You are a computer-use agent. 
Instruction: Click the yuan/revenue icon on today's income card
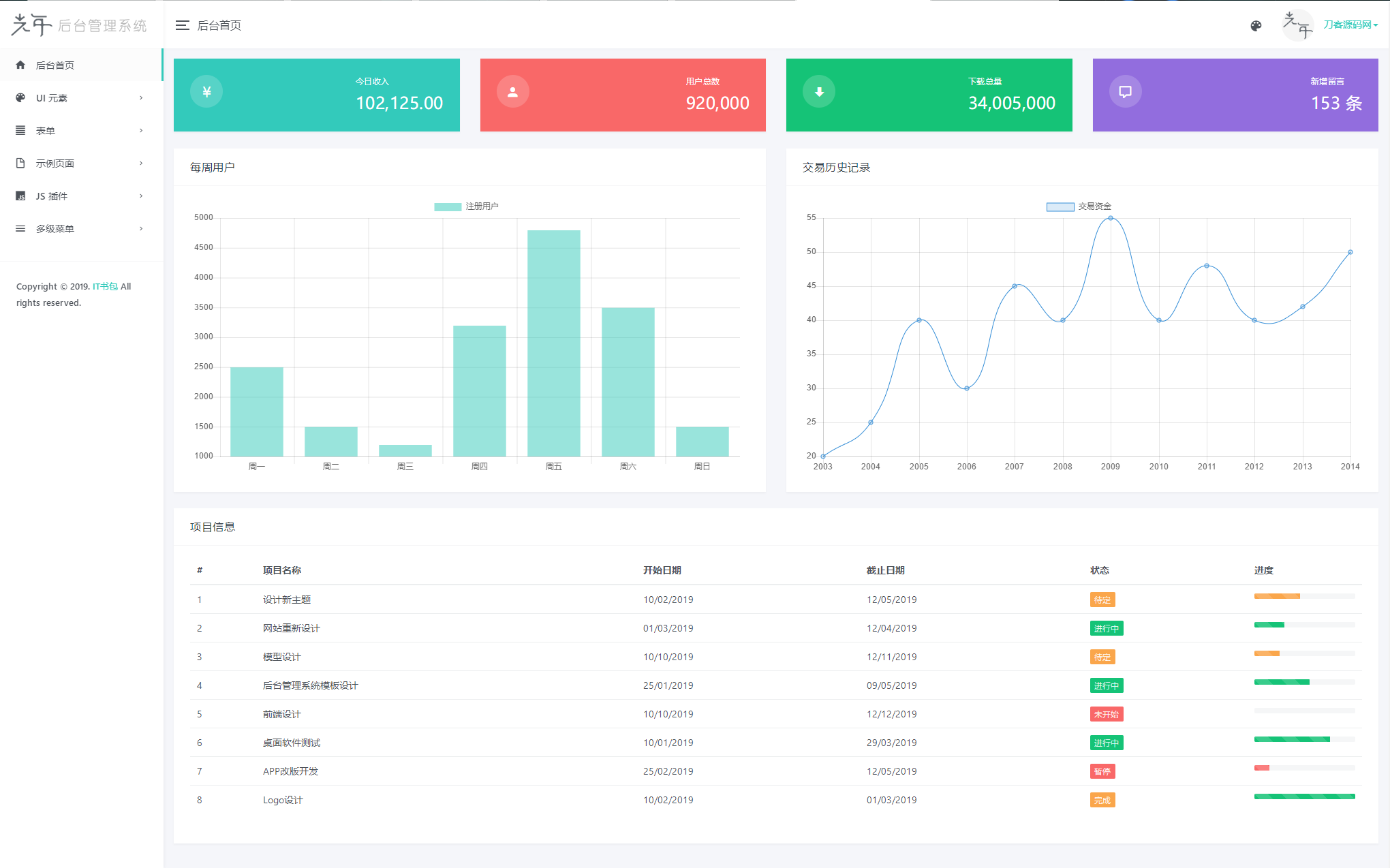tap(206, 92)
